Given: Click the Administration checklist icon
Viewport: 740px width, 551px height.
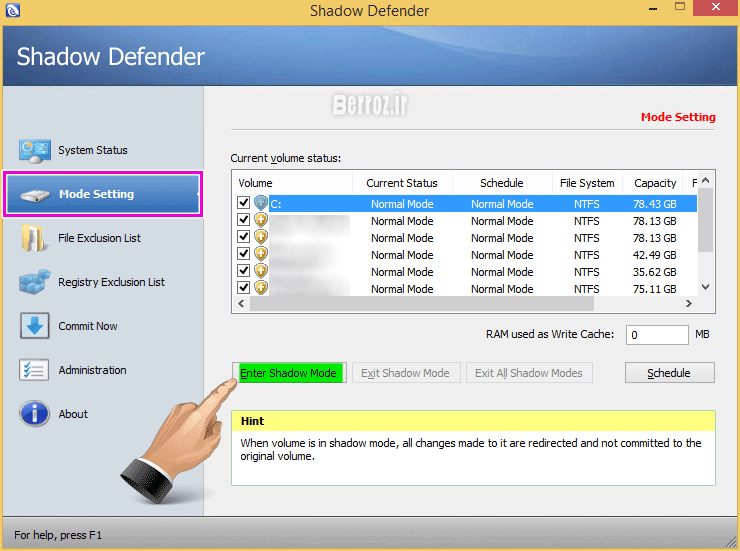Looking at the screenshot, I should click(34, 370).
